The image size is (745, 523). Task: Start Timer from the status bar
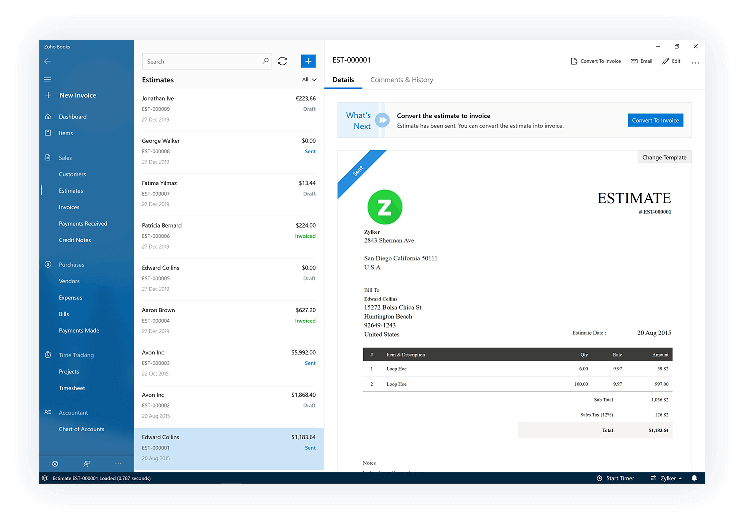coord(617,478)
